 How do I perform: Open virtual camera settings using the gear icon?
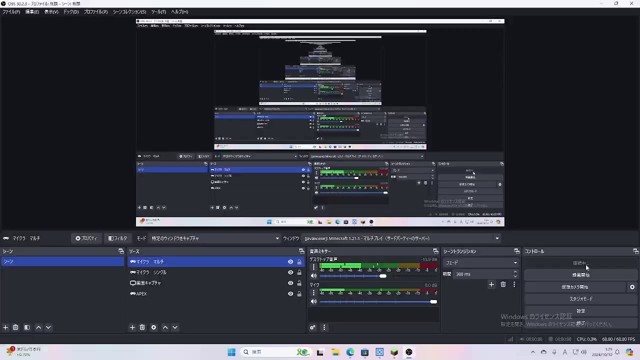coord(632,287)
